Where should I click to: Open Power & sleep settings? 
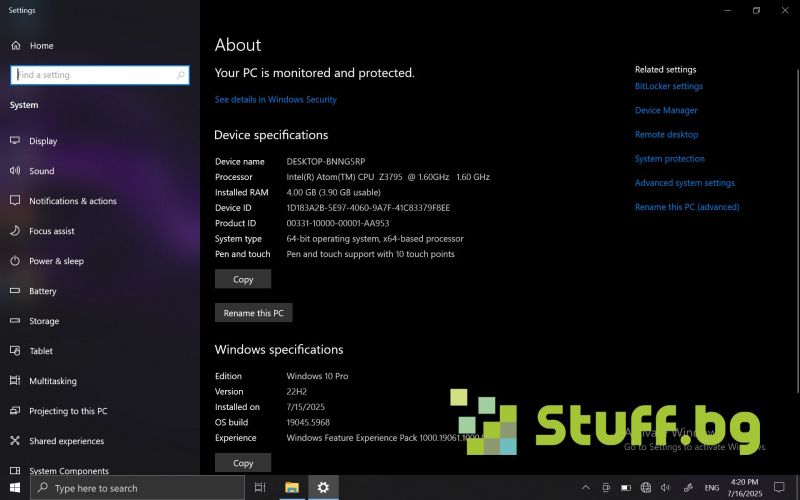(x=56, y=261)
